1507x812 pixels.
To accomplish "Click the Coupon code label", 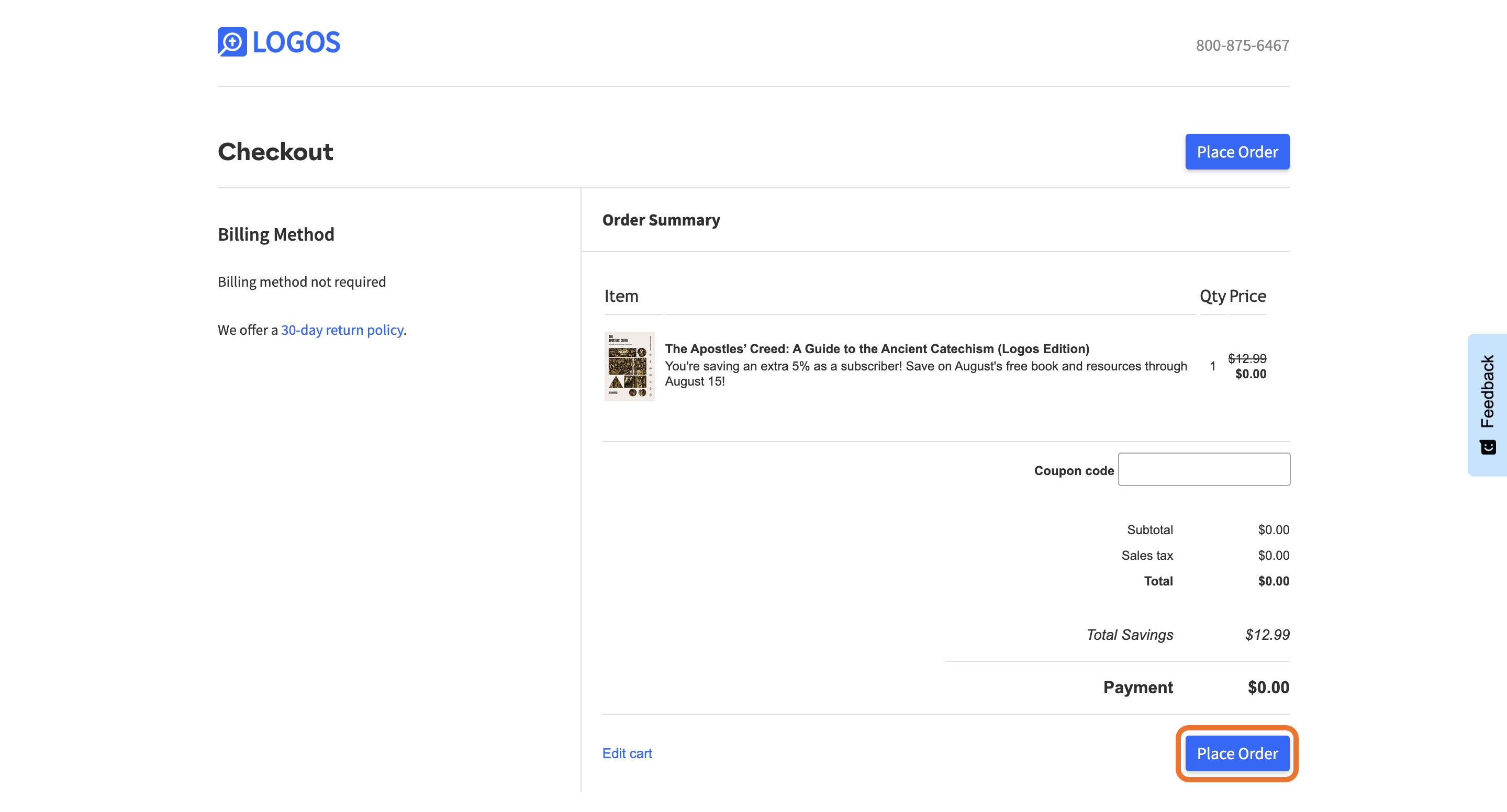I will click(1074, 471).
